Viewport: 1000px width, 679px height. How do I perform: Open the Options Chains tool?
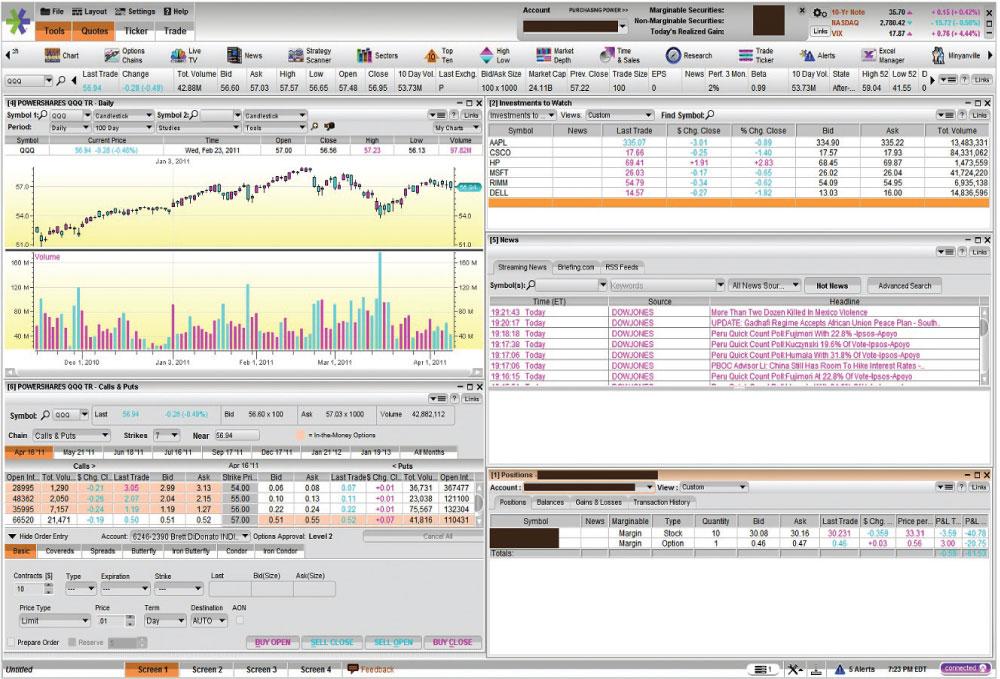pyautogui.click(x=130, y=55)
